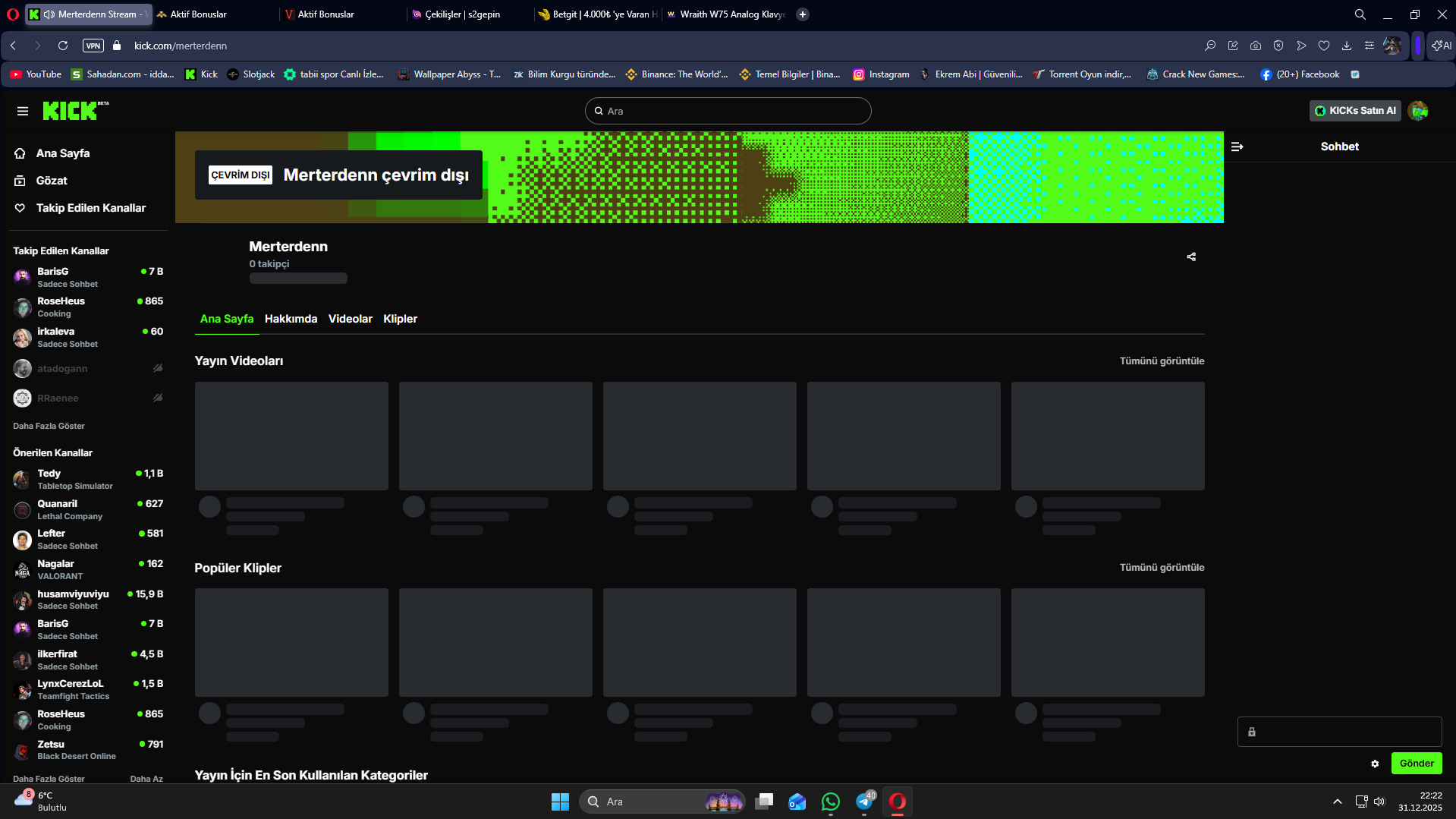Open the Opera Aria AI button
Screen dimensions: 1456x819
click(x=1442, y=46)
